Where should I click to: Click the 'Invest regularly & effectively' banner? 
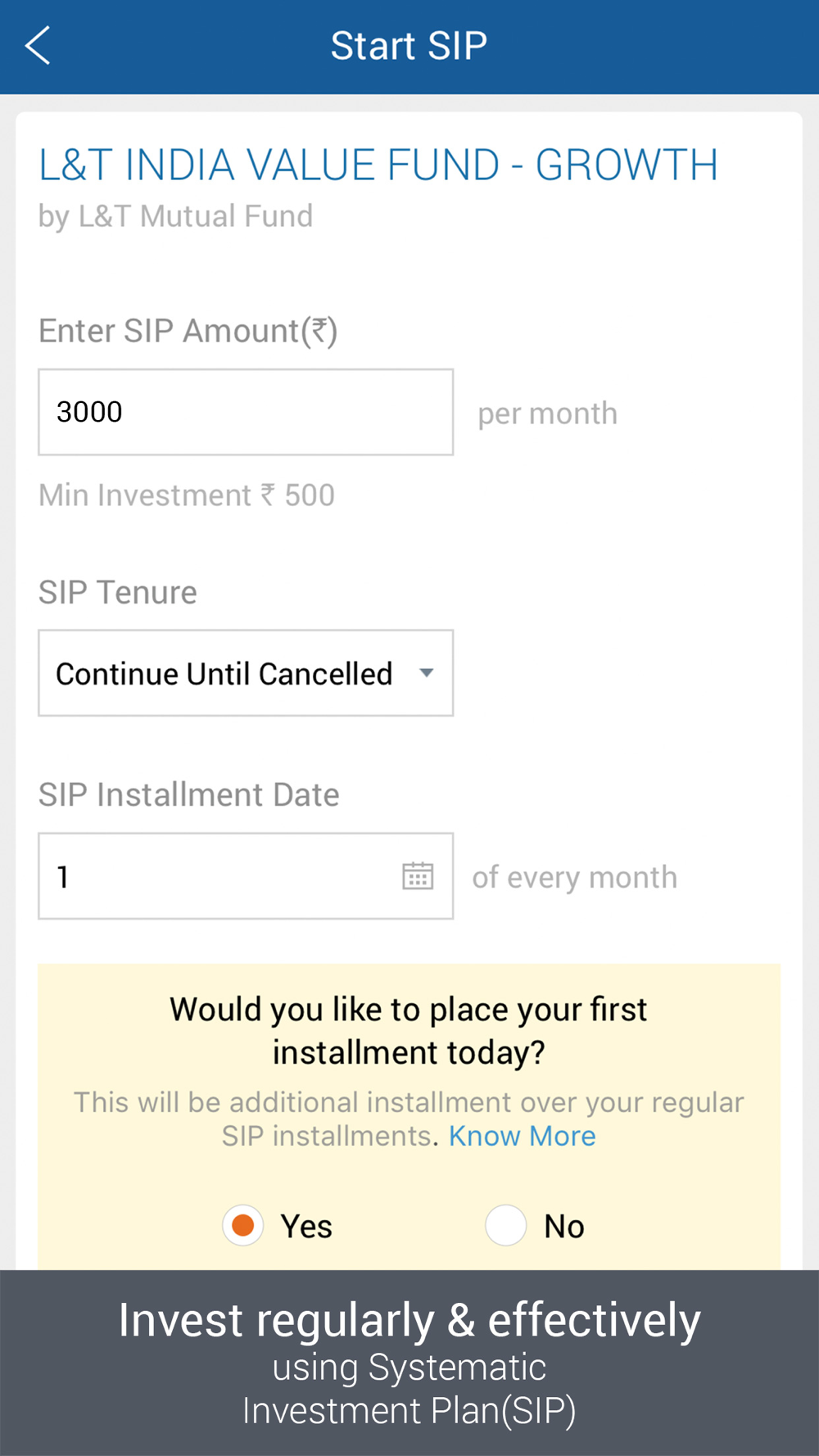[x=409, y=1363]
